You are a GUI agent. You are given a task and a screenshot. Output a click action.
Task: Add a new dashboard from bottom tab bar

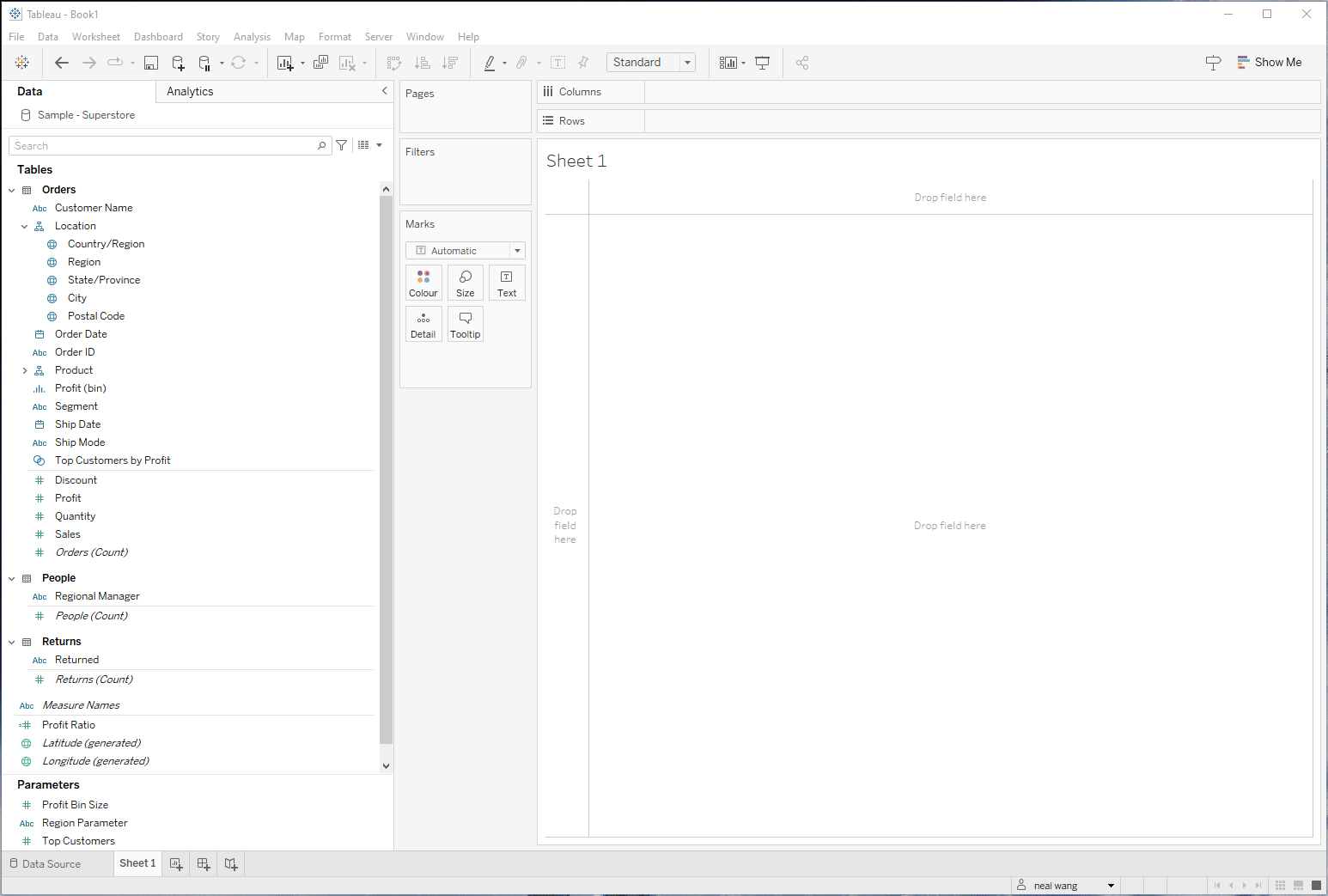tap(204, 864)
